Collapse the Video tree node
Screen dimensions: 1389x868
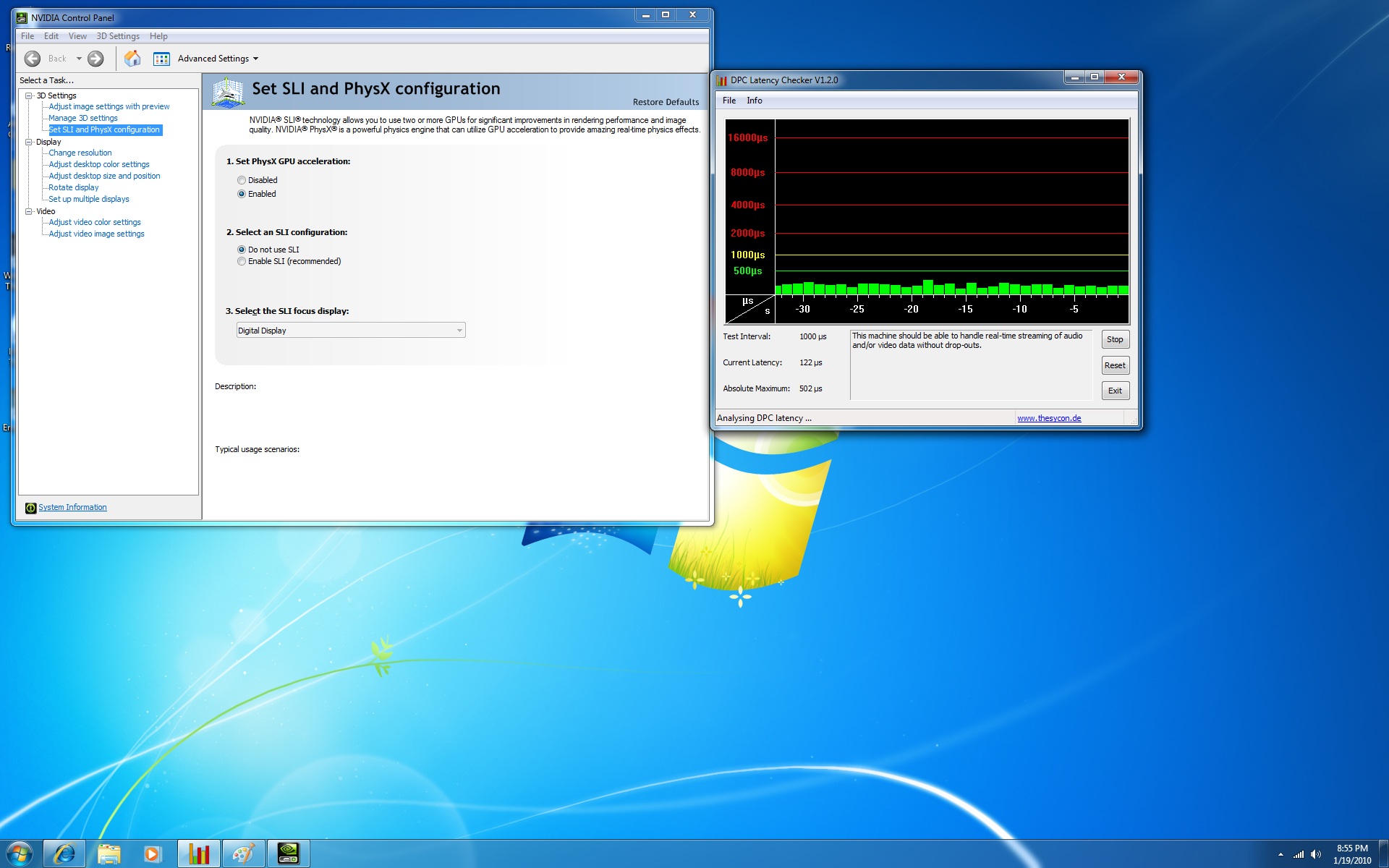(29, 211)
